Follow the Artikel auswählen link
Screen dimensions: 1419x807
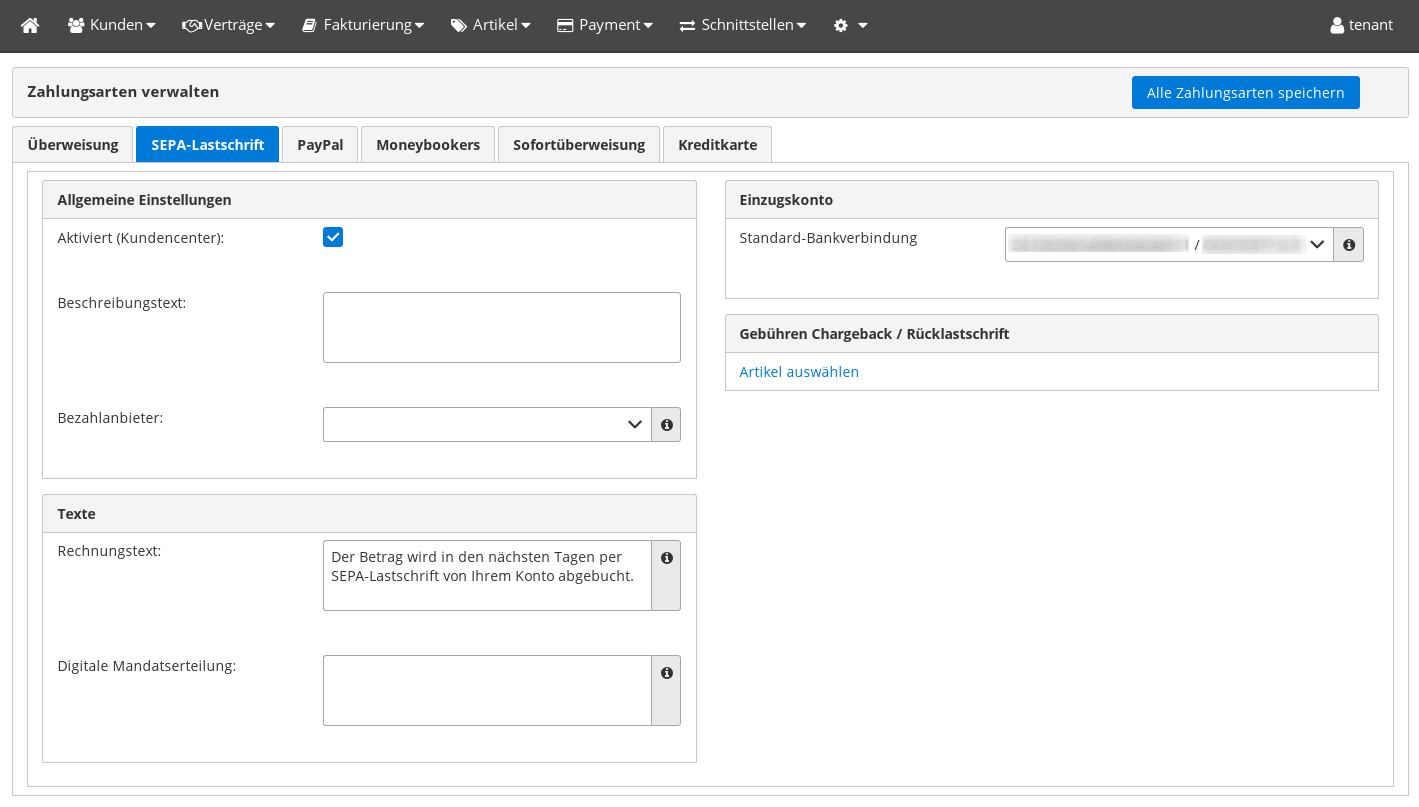click(799, 372)
